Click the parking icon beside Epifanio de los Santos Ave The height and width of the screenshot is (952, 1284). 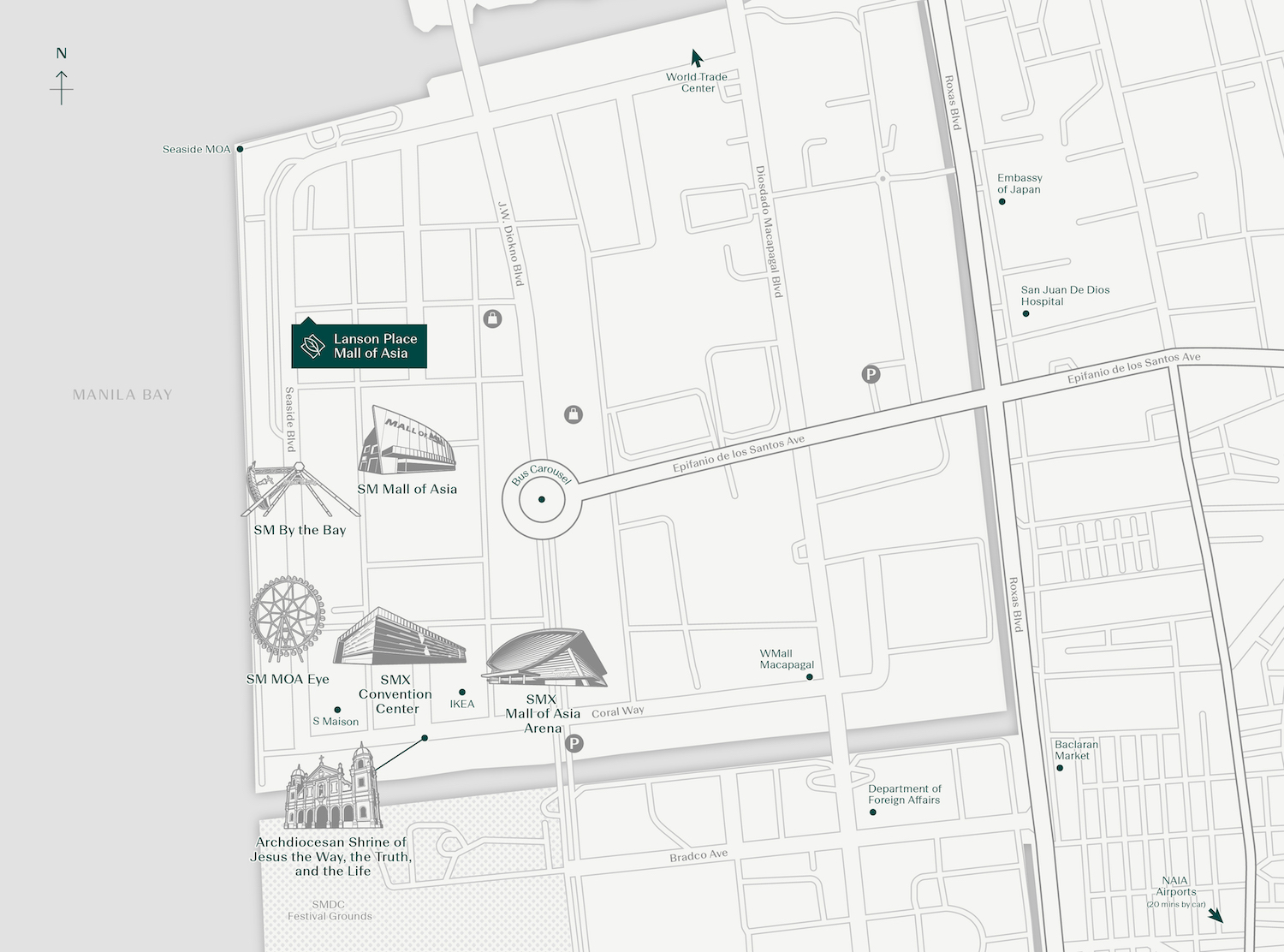coord(871,374)
